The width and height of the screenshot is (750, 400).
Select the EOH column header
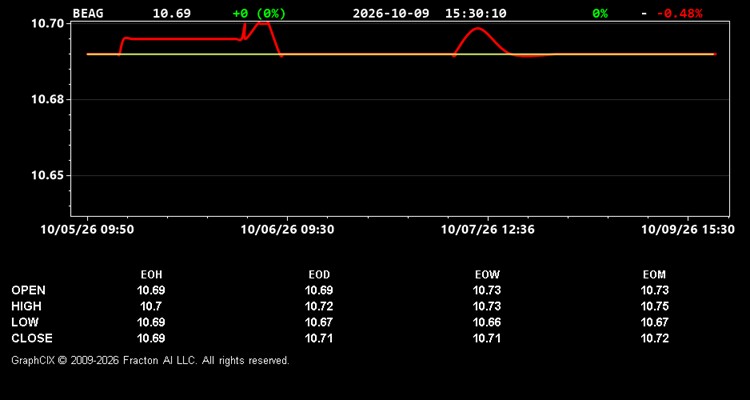click(x=151, y=275)
